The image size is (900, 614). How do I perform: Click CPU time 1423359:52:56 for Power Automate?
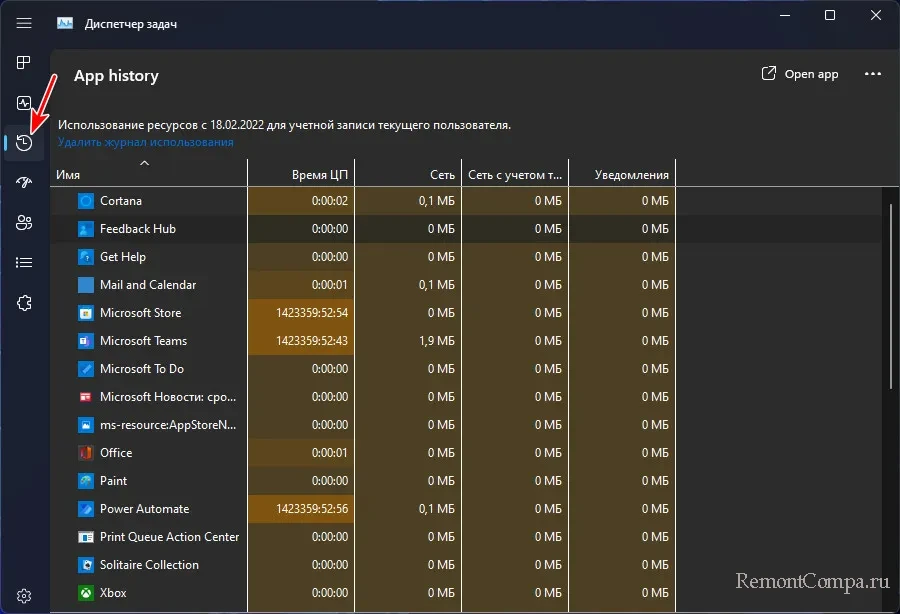pos(312,509)
